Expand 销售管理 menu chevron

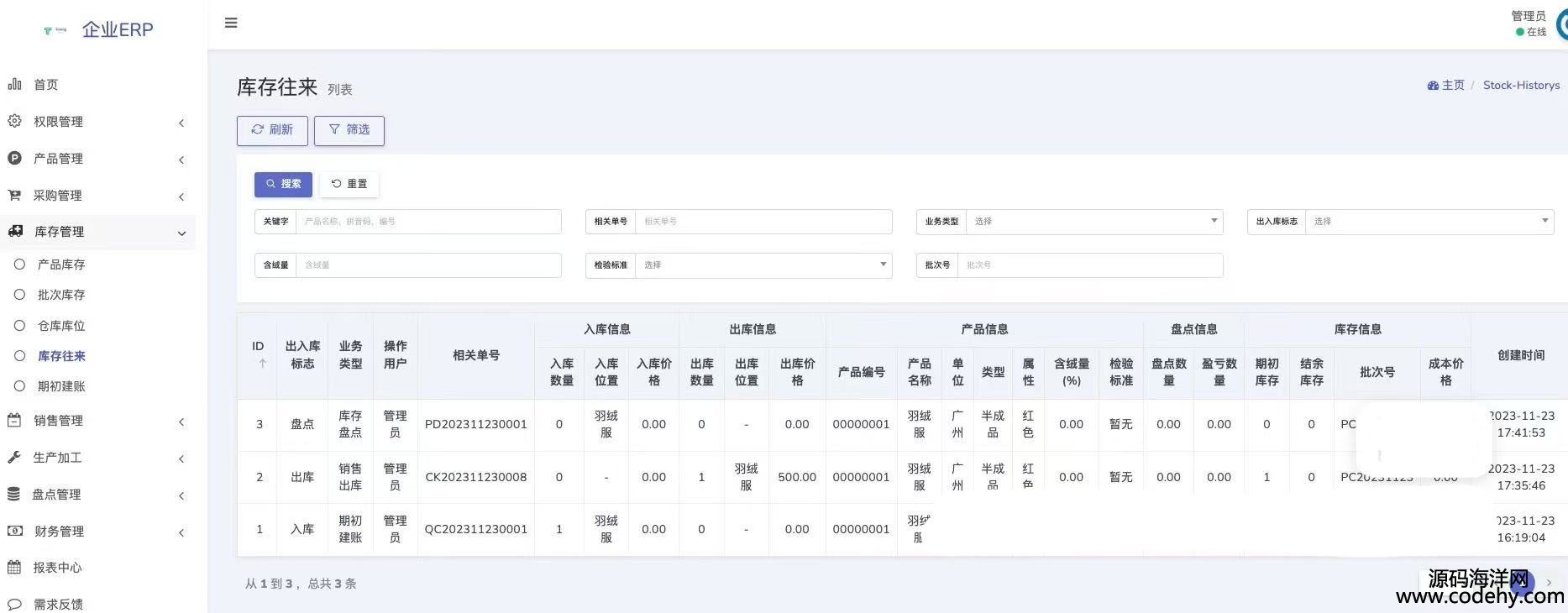(181, 422)
